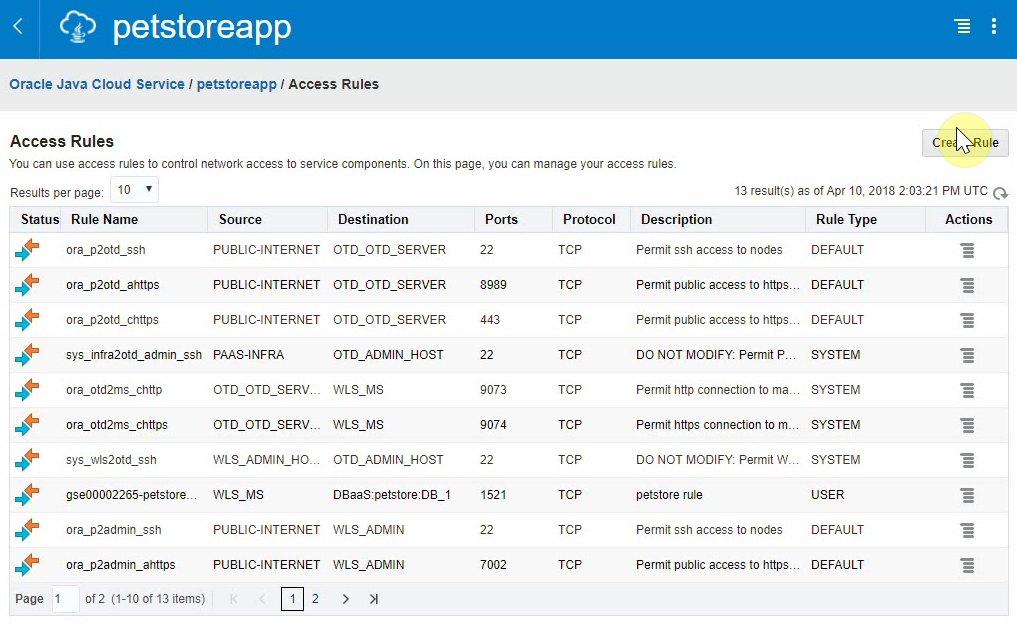The width and height of the screenshot is (1017, 626).
Task: Select rule name sys_infra2otd_admin_ssh
Action: coord(134,355)
